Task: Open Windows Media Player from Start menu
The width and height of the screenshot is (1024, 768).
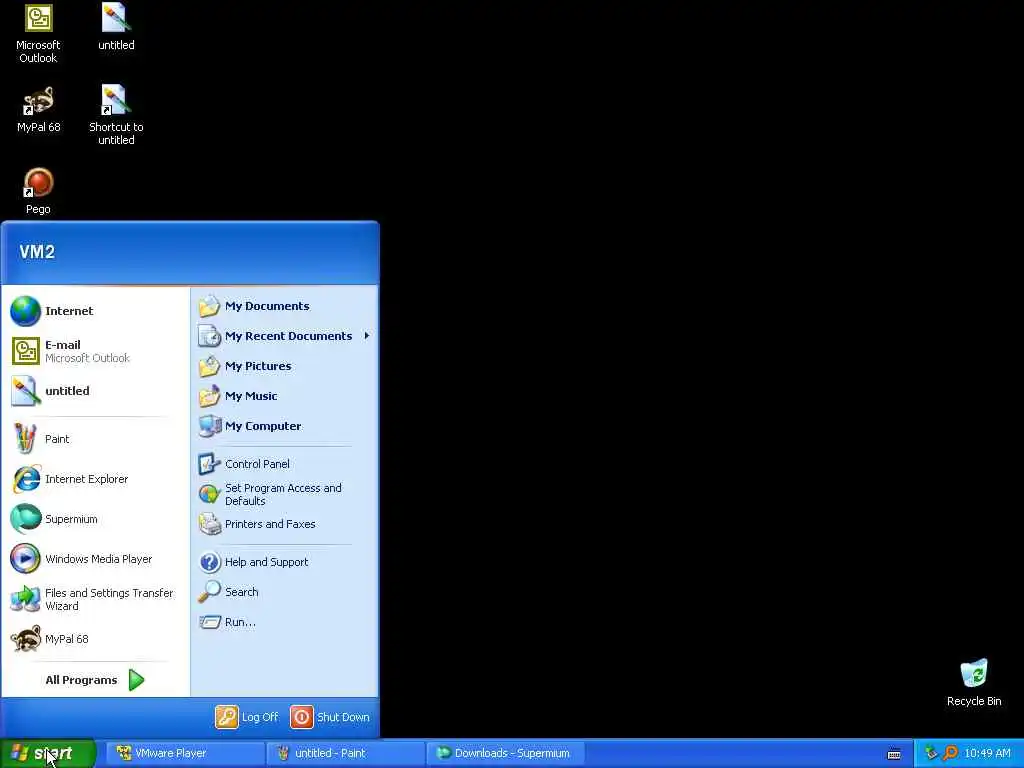Action: point(96,559)
